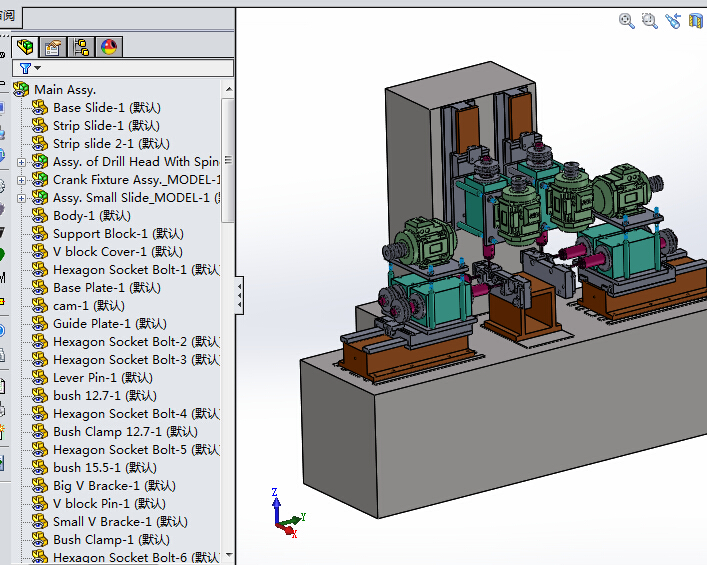
Task: Select Strip slide 2-1 part
Action: tap(111, 144)
